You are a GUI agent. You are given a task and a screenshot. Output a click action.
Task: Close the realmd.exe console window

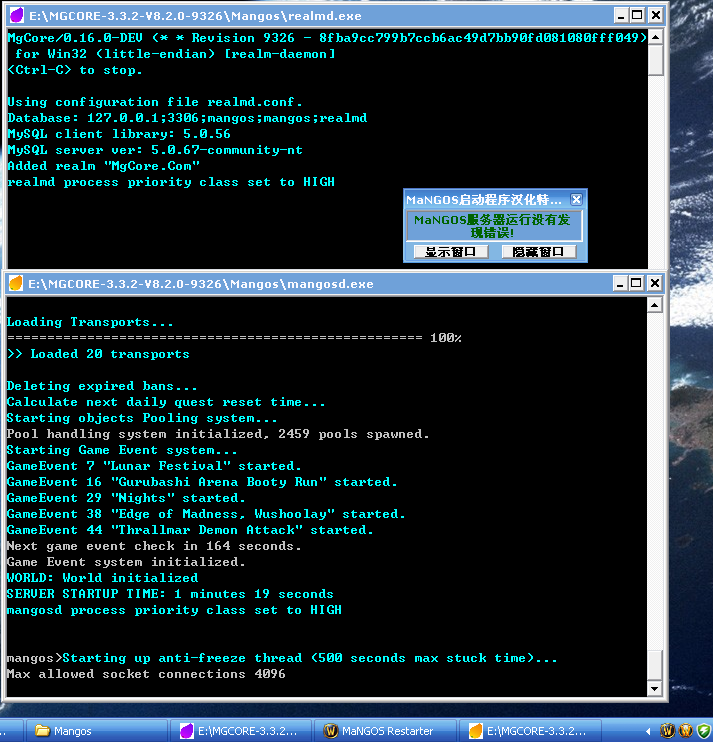[x=655, y=16]
